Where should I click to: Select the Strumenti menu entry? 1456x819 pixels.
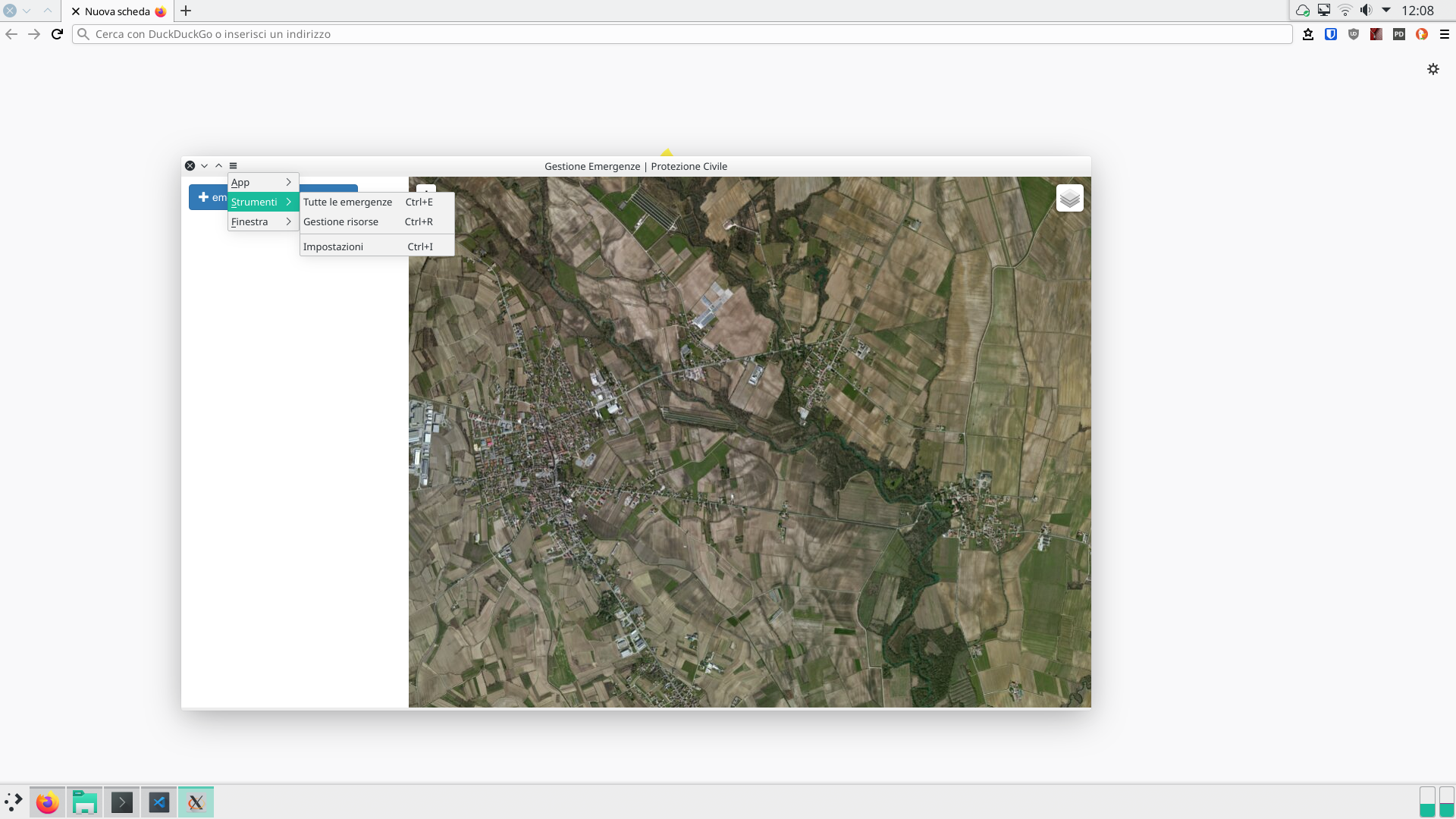coord(263,202)
